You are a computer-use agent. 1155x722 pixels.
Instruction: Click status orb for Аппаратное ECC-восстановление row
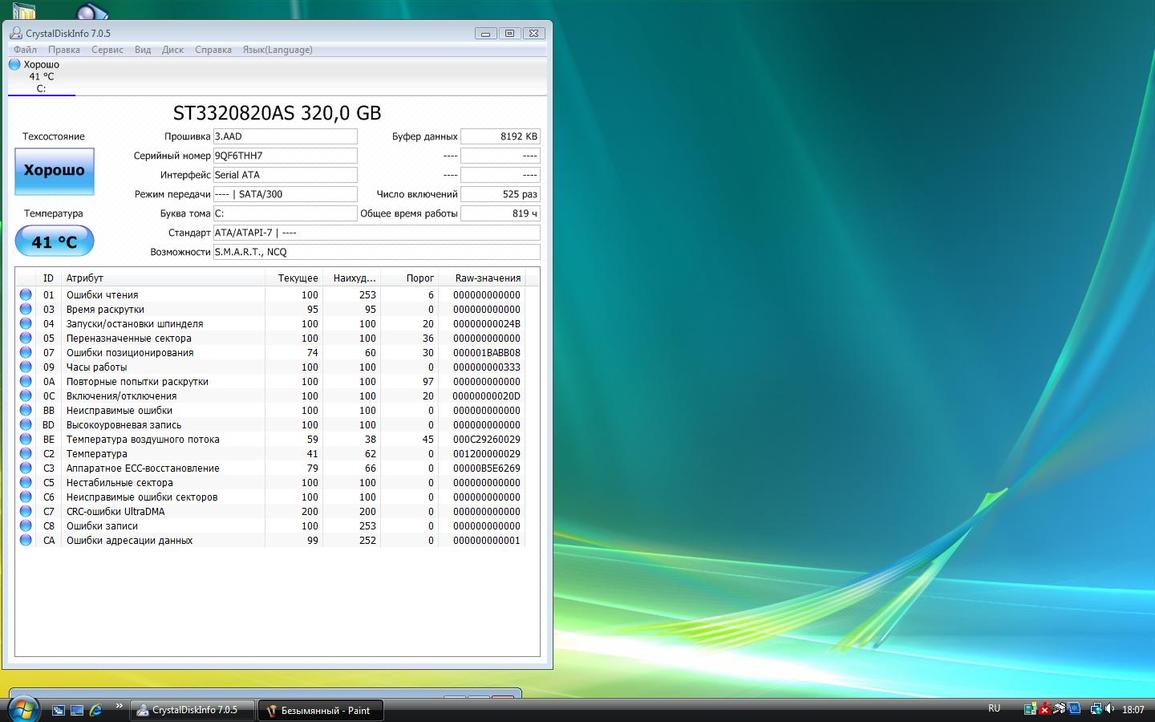[x=26, y=468]
